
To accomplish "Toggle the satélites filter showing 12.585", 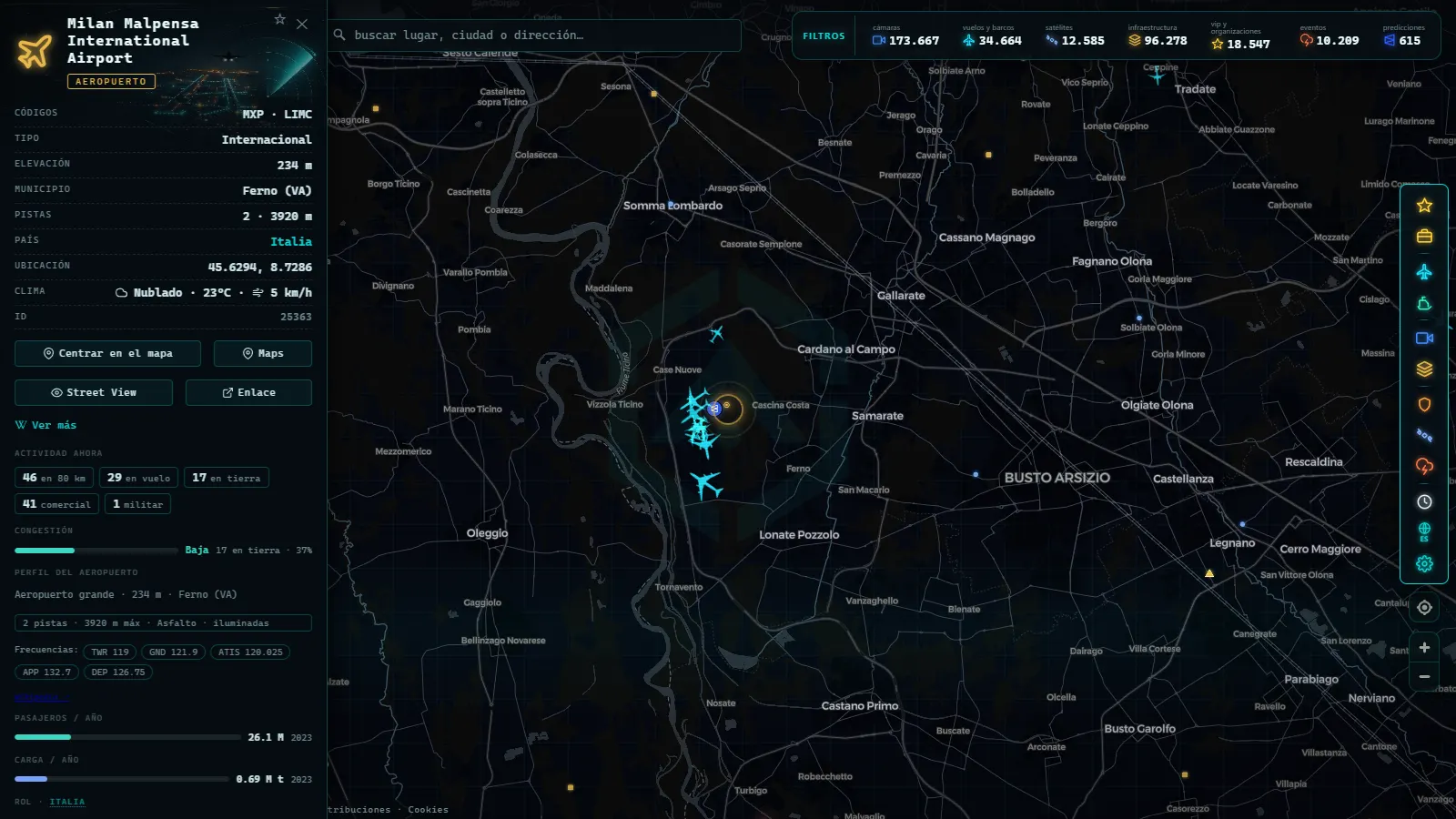I will (x=1075, y=35).
